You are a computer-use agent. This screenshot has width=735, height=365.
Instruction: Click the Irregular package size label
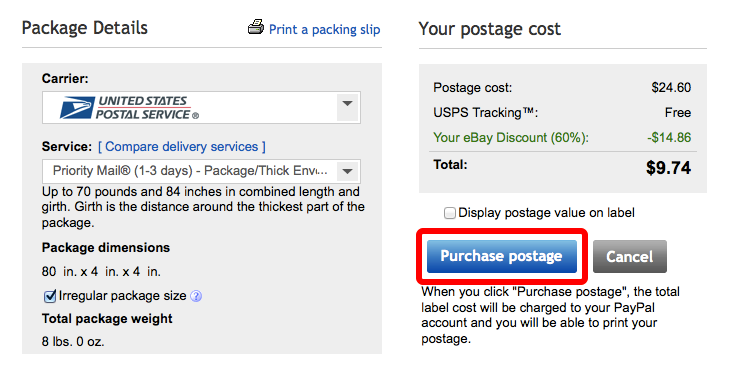click(x=122, y=296)
